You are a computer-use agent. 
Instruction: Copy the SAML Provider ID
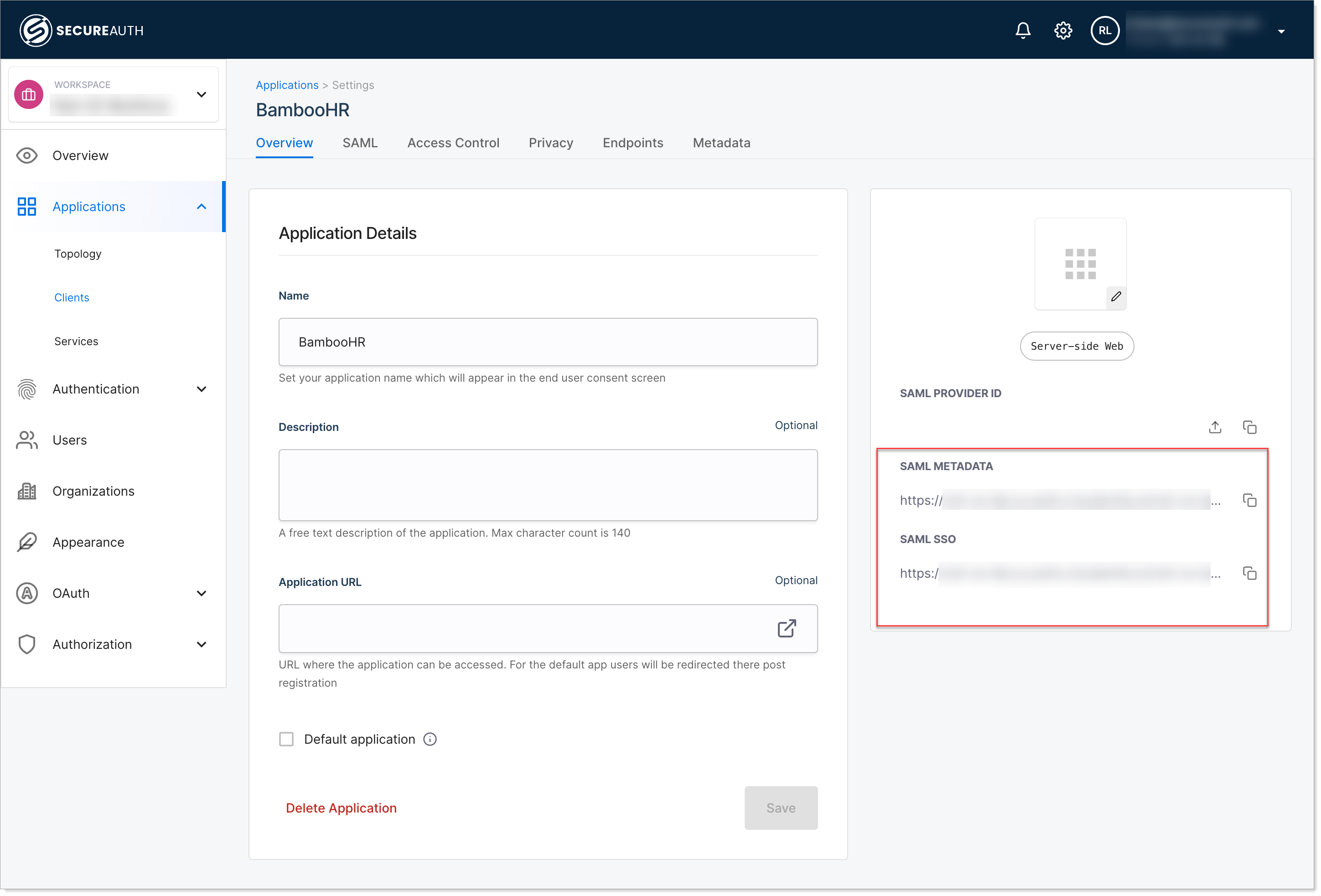pyautogui.click(x=1250, y=428)
